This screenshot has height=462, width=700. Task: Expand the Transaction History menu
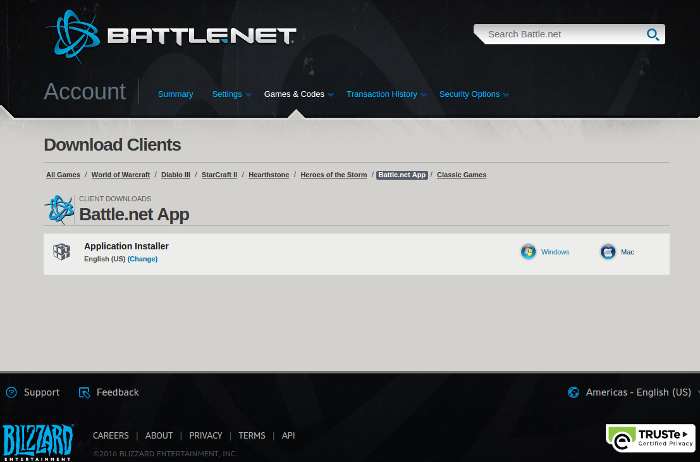386,94
